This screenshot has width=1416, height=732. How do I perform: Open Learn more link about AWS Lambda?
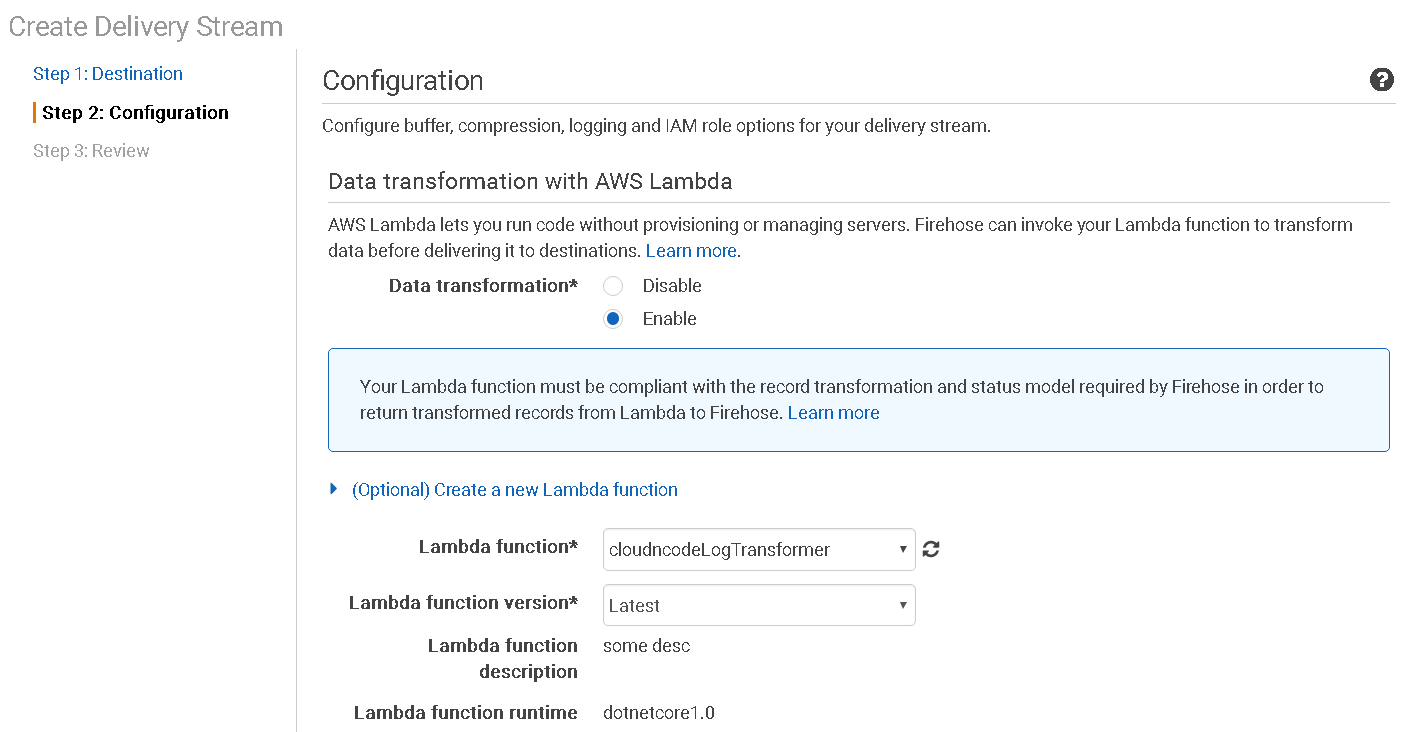coord(691,251)
